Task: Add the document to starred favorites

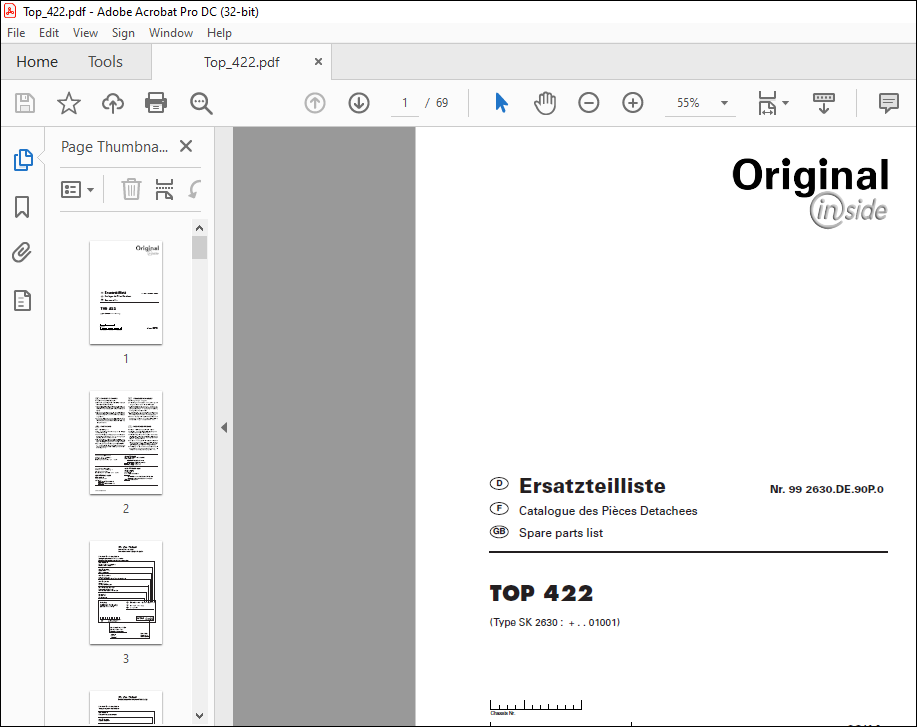Action: pyautogui.click(x=68, y=103)
